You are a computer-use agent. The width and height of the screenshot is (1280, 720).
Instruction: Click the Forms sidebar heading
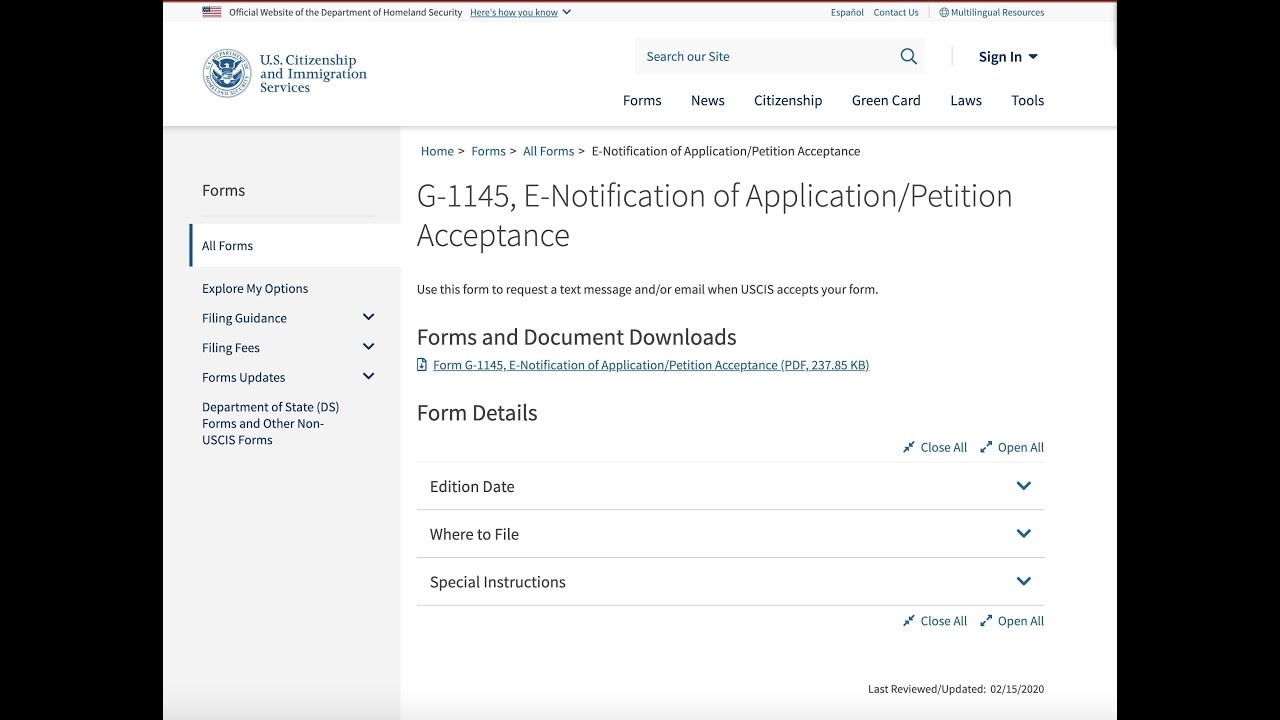(223, 190)
